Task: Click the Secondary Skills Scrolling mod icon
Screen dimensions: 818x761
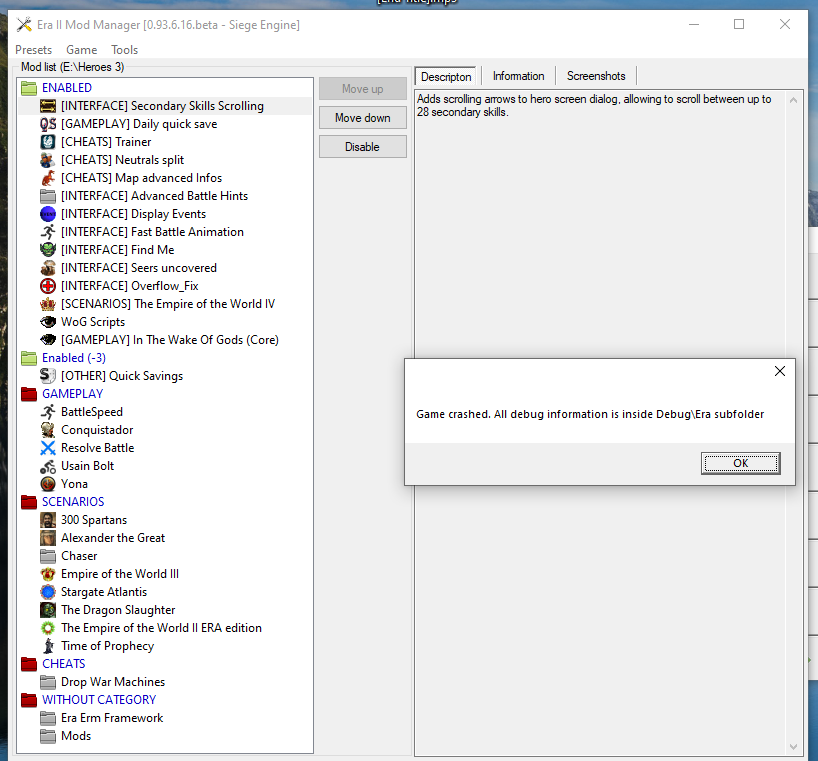Action: (x=47, y=106)
